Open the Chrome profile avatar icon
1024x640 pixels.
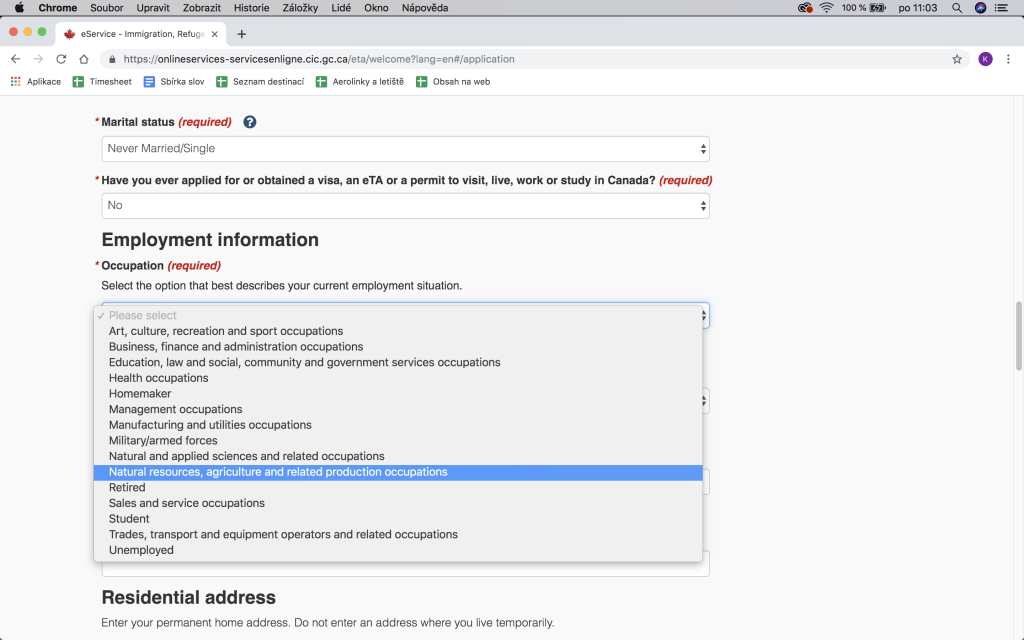click(x=985, y=59)
